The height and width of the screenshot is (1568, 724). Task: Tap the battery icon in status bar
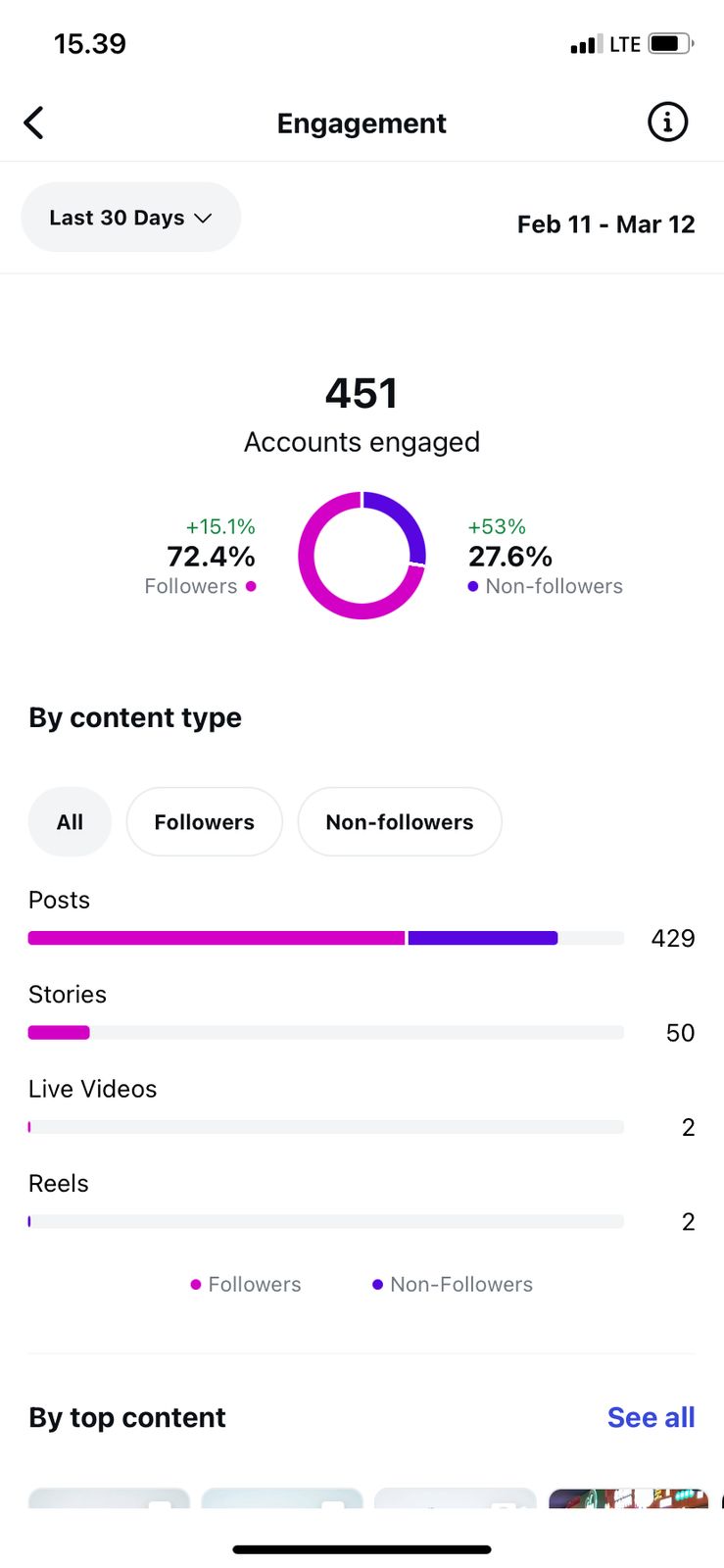669,44
